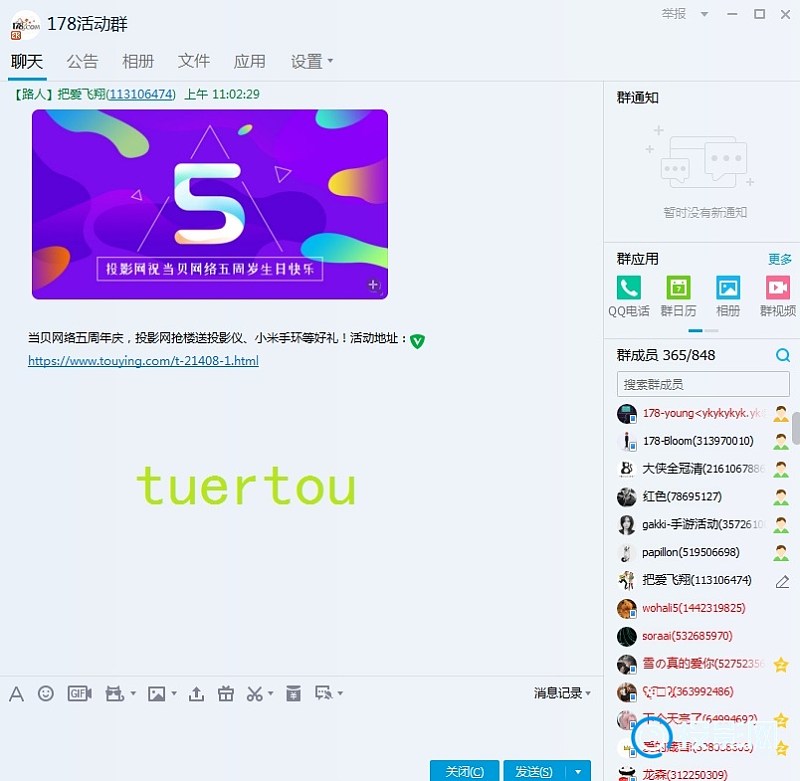This screenshot has height=781, width=800.
Task: Click the group gift box icon
Action: pyautogui.click(x=114, y=693)
